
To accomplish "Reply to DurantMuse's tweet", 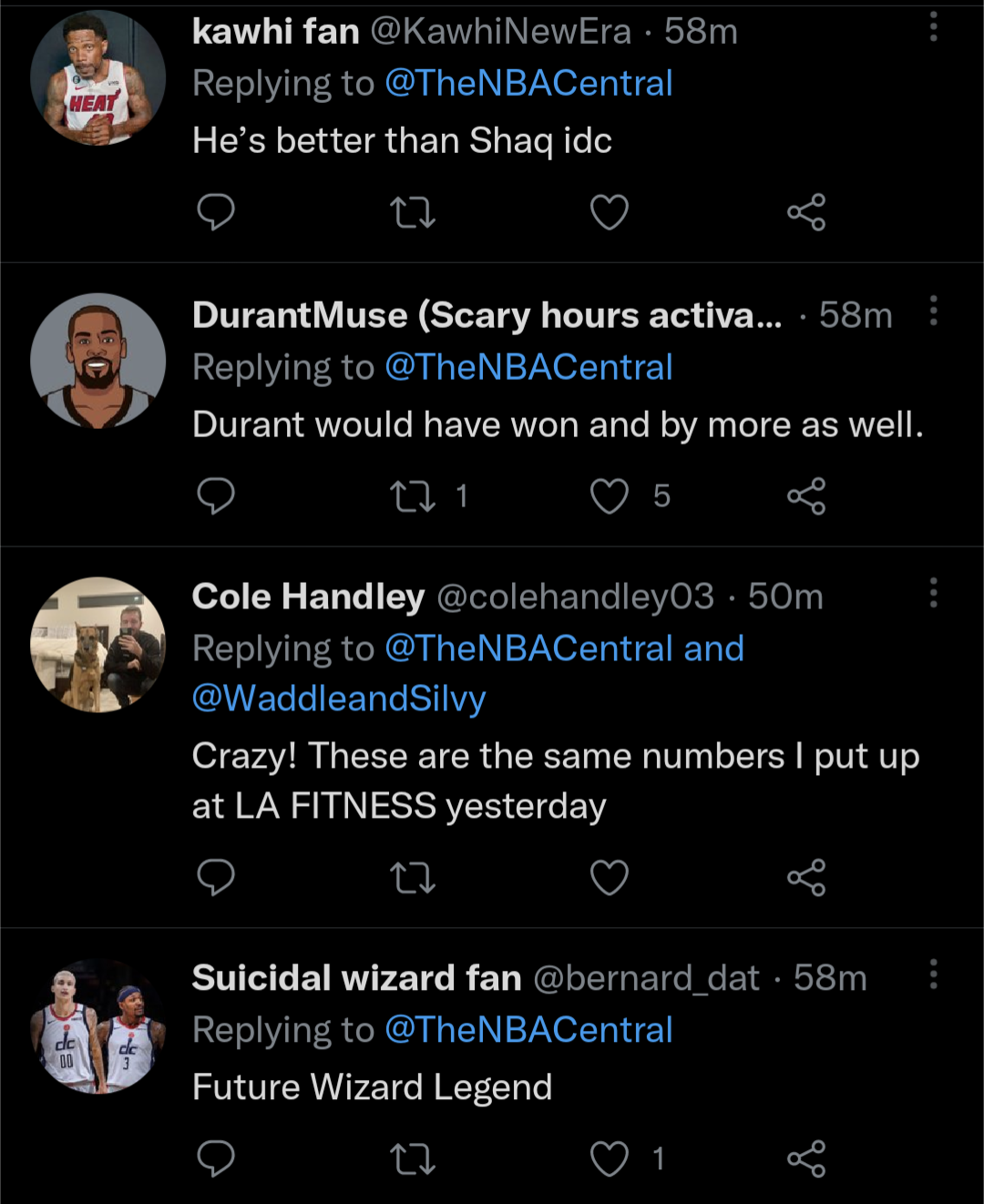I will [216, 496].
